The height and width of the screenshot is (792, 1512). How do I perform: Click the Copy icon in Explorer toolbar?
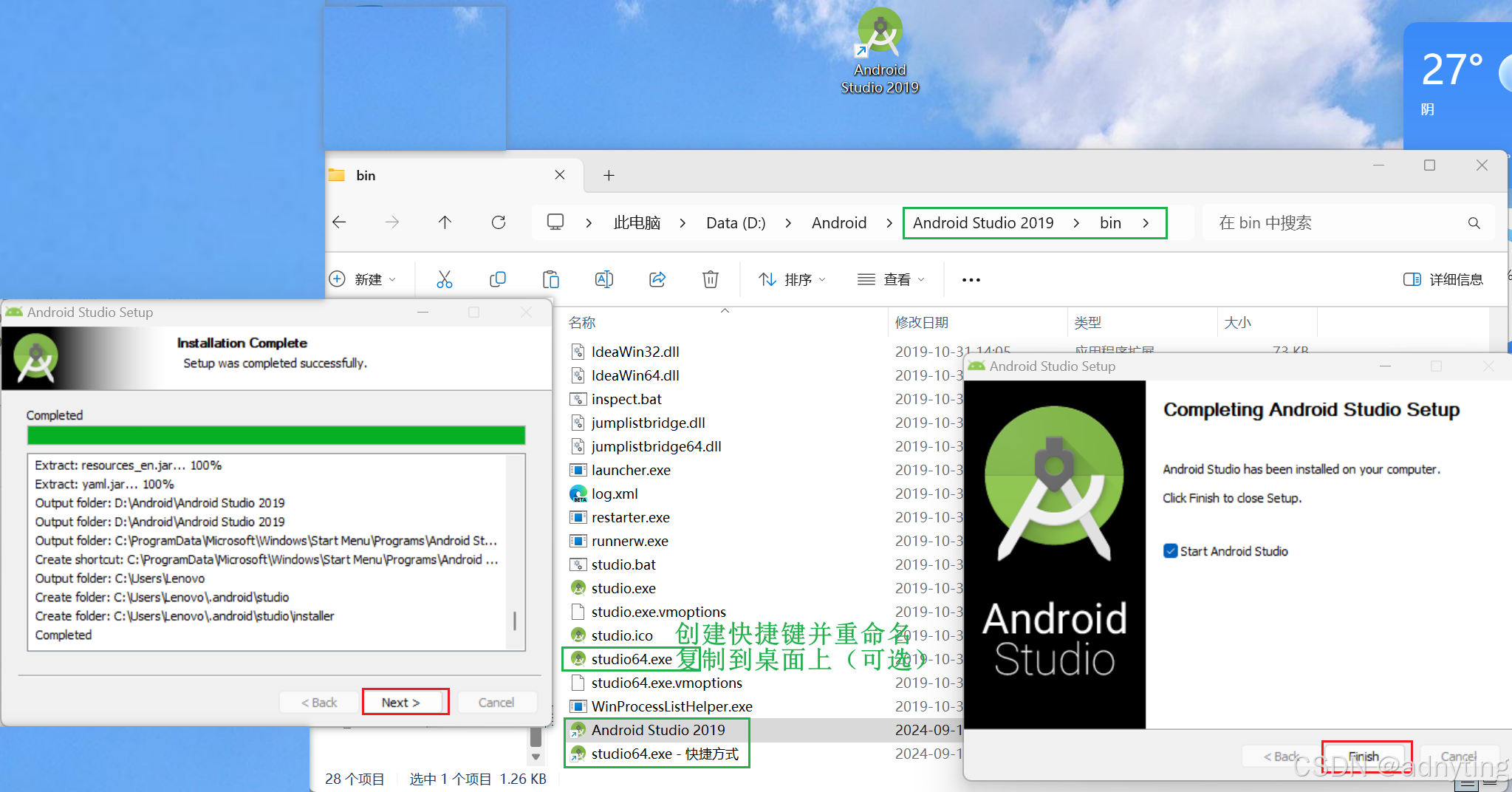tap(498, 279)
